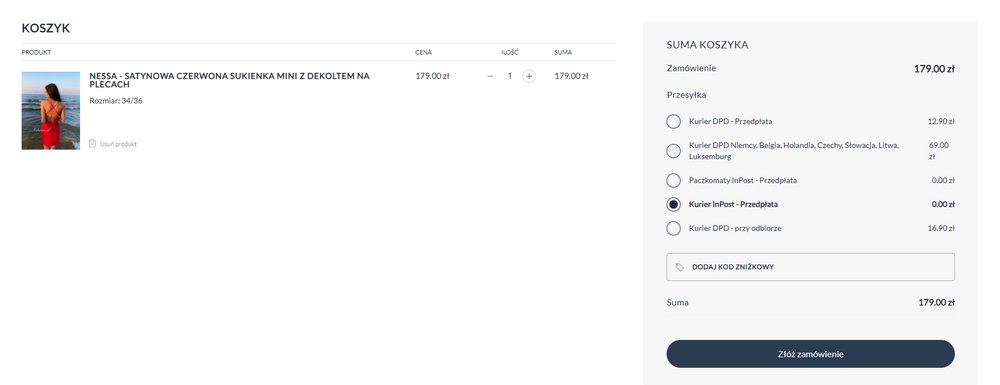Click the quantity value 1 field
Image resolution: width=1000 pixels, height=385 pixels.
click(x=510, y=76)
